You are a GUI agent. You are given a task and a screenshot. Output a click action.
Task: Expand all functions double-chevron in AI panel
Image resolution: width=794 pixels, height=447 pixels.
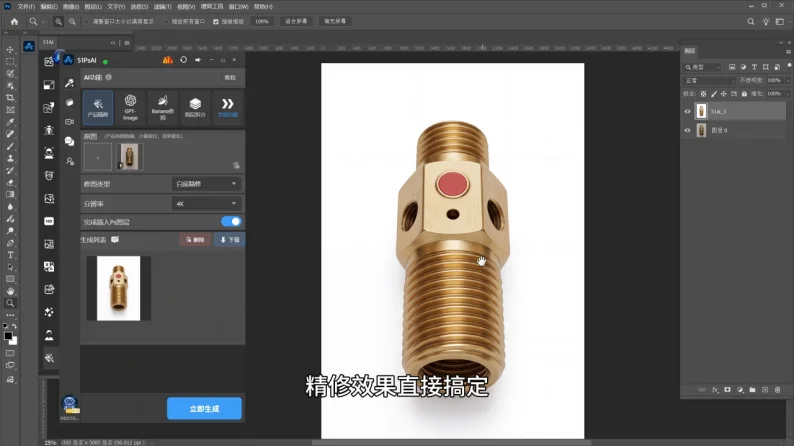[x=227, y=107]
